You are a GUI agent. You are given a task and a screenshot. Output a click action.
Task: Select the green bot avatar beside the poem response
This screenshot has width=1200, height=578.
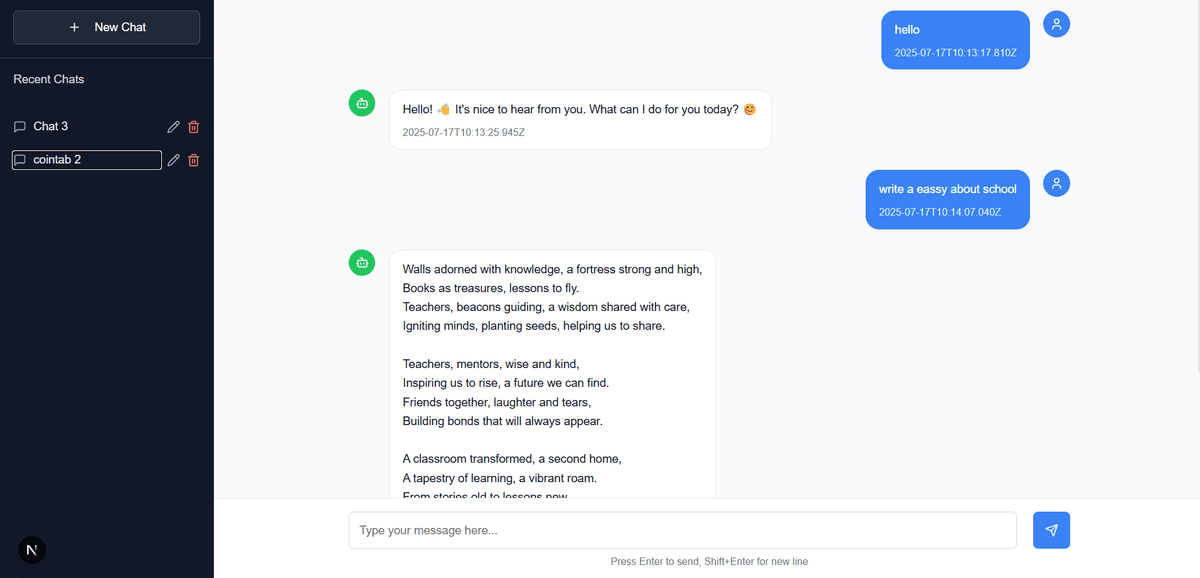(362, 262)
